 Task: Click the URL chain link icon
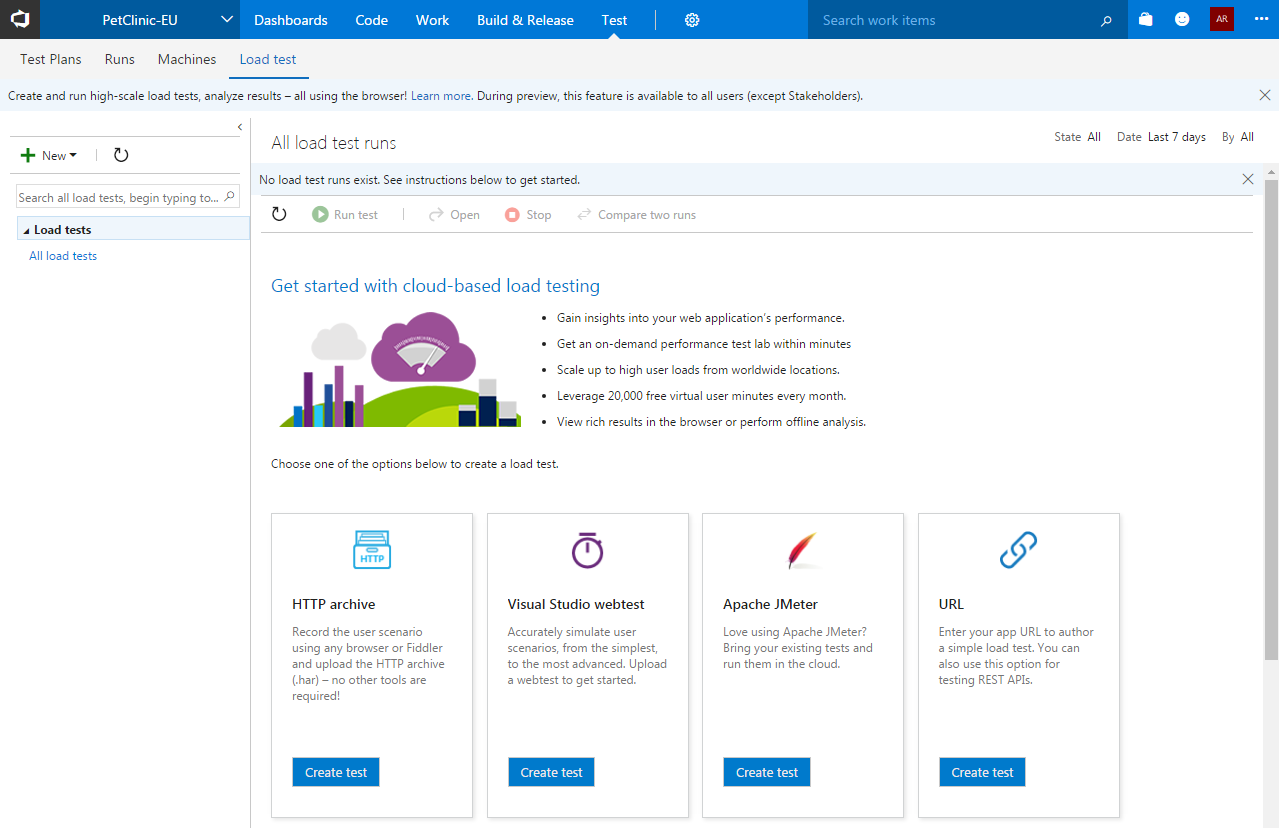pyautogui.click(x=1018, y=549)
